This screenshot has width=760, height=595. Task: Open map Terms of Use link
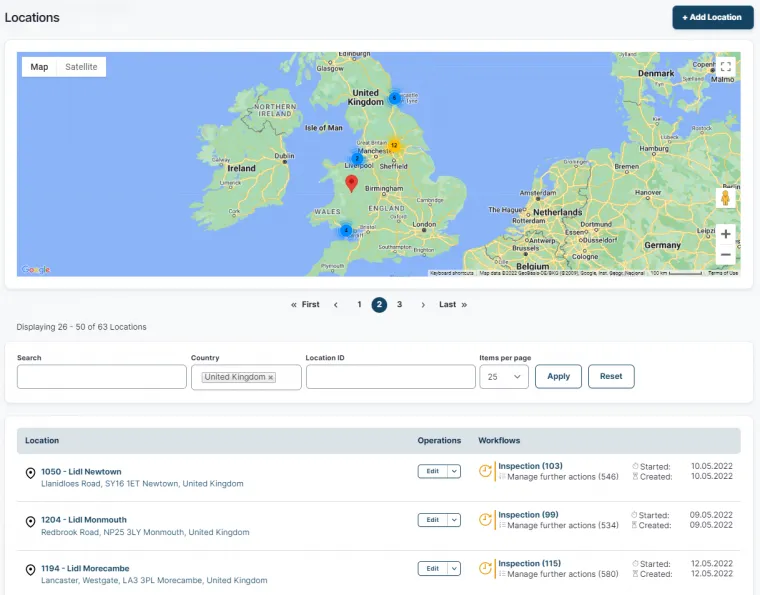tap(723, 273)
